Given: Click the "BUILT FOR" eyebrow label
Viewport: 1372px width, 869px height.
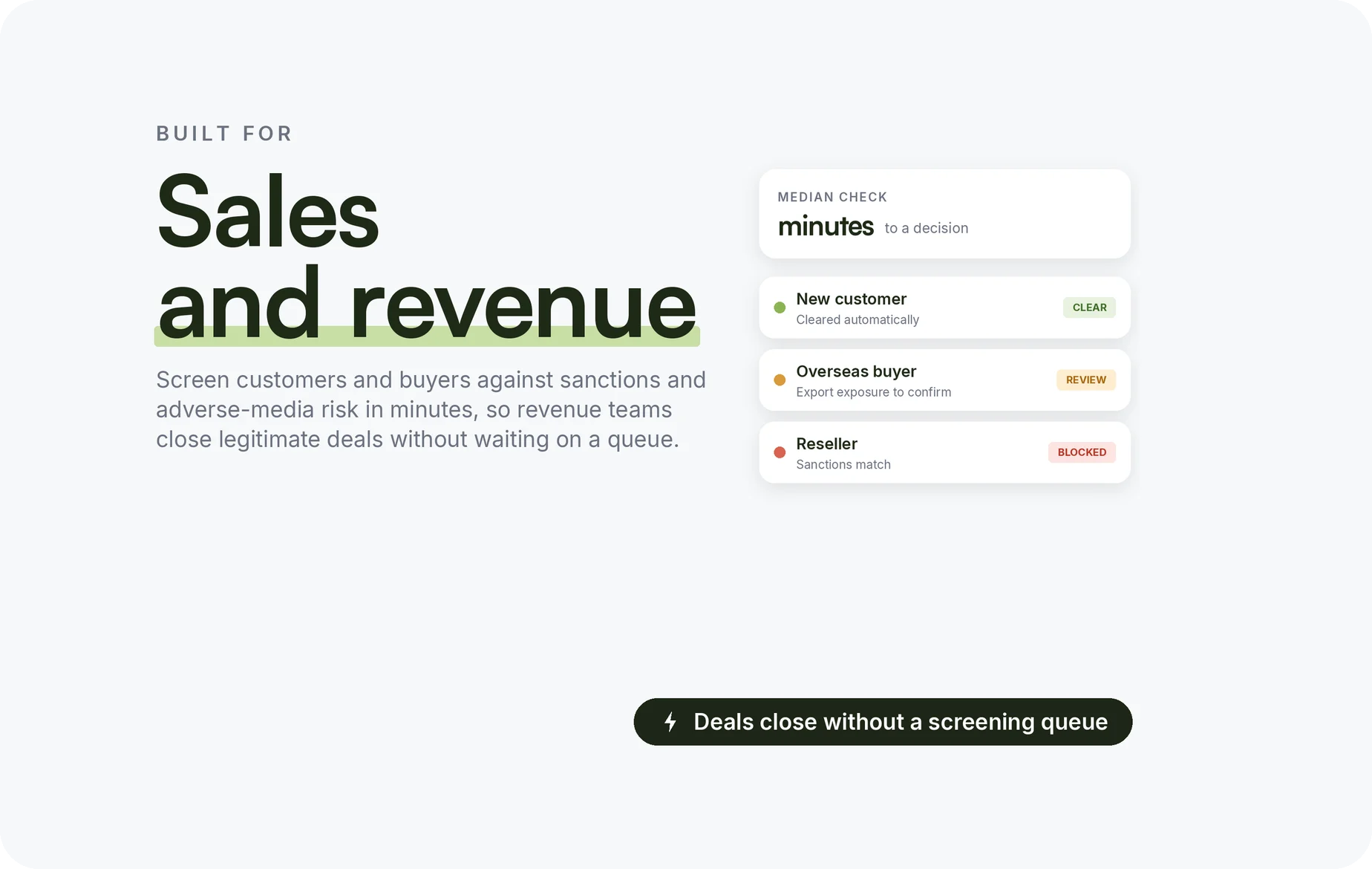Looking at the screenshot, I should click(x=224, y=134).
